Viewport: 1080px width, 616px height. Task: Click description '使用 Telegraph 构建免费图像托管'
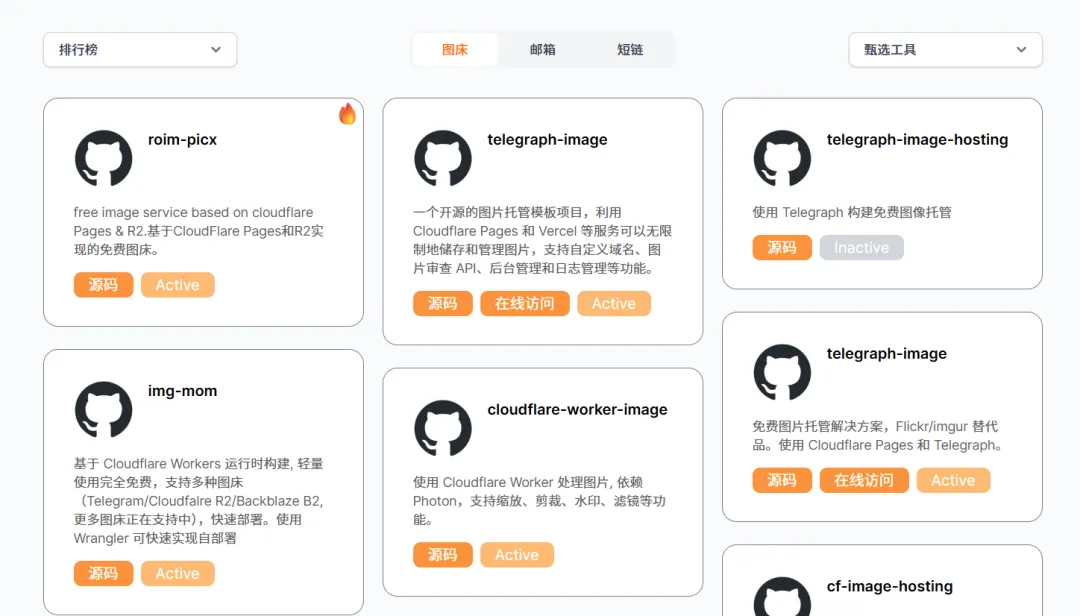[851, 212]
